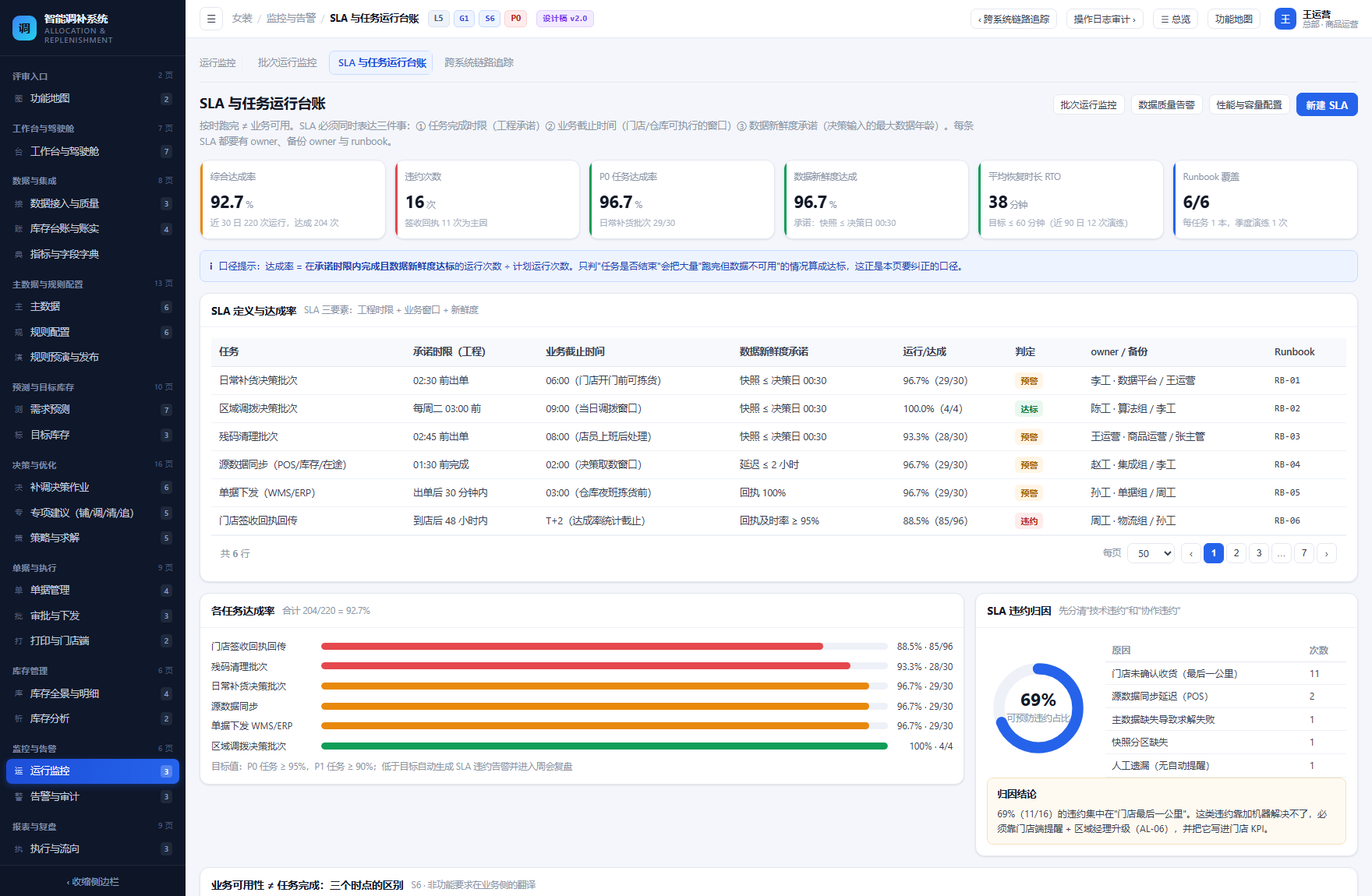The height and width of the screenshot is (896, 1372).
Task: Click the 违约 badge in table
Action: point(1029,521)
